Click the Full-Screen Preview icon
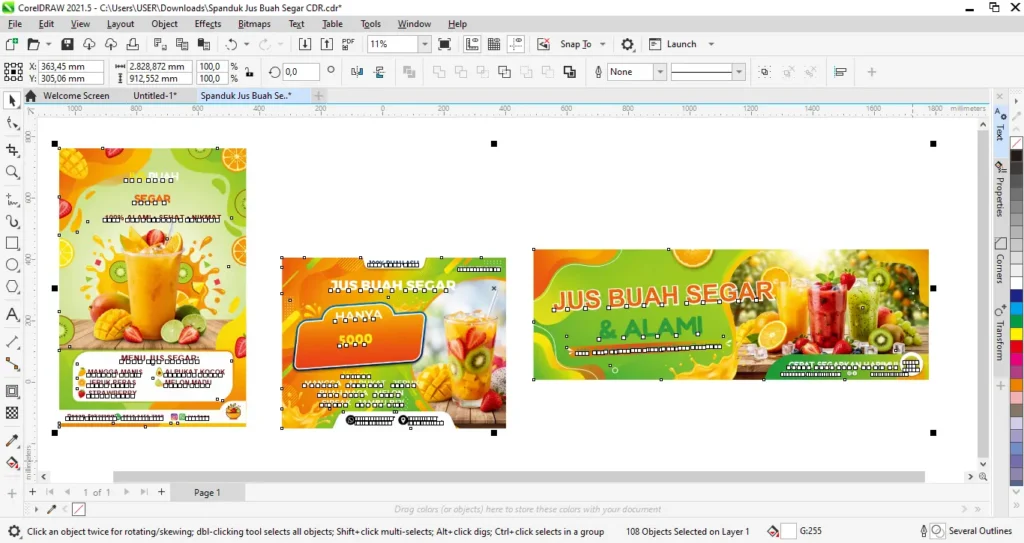Image resolution: width=1024 pixels, height=543 pixels. point(444,44)
